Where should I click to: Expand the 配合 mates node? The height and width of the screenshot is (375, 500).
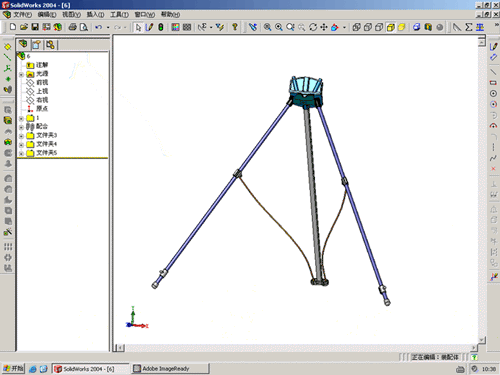(x=21, y=127)
